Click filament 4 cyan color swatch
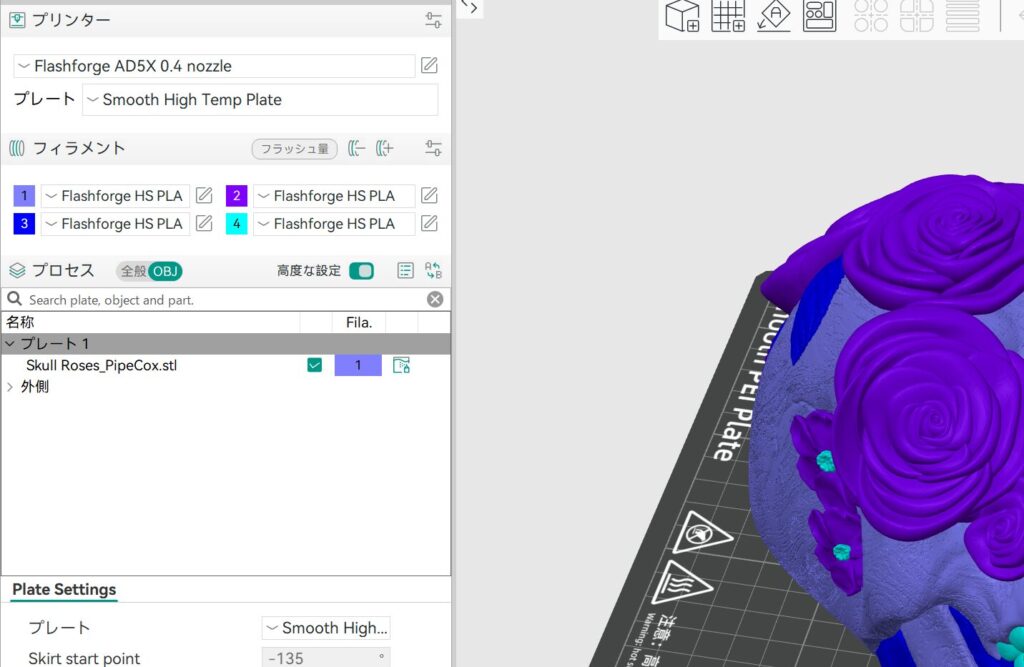 (x=237, y=224)
